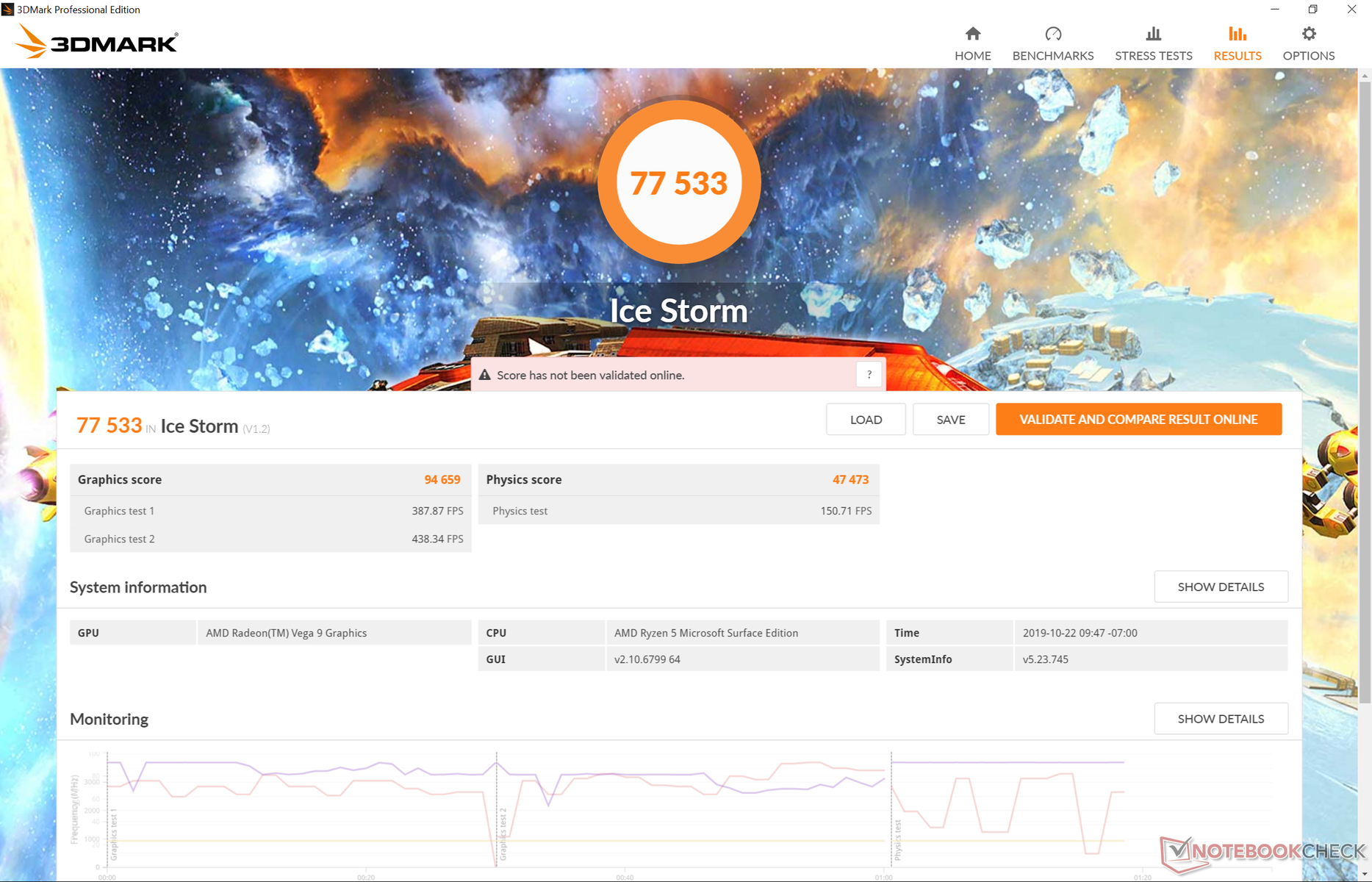Click the 438.34 FPS value
Image resolution: width=1372 pixels, height=882 pixels.
point(437,539)
